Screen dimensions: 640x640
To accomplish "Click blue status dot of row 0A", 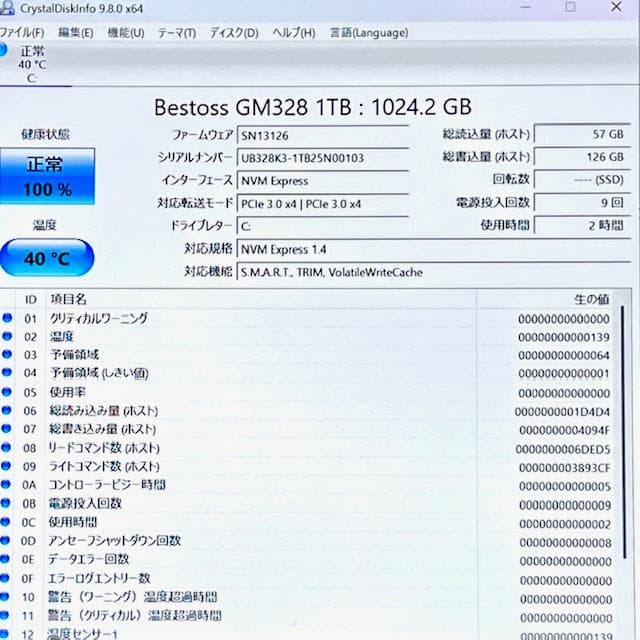I will [5, 484].
